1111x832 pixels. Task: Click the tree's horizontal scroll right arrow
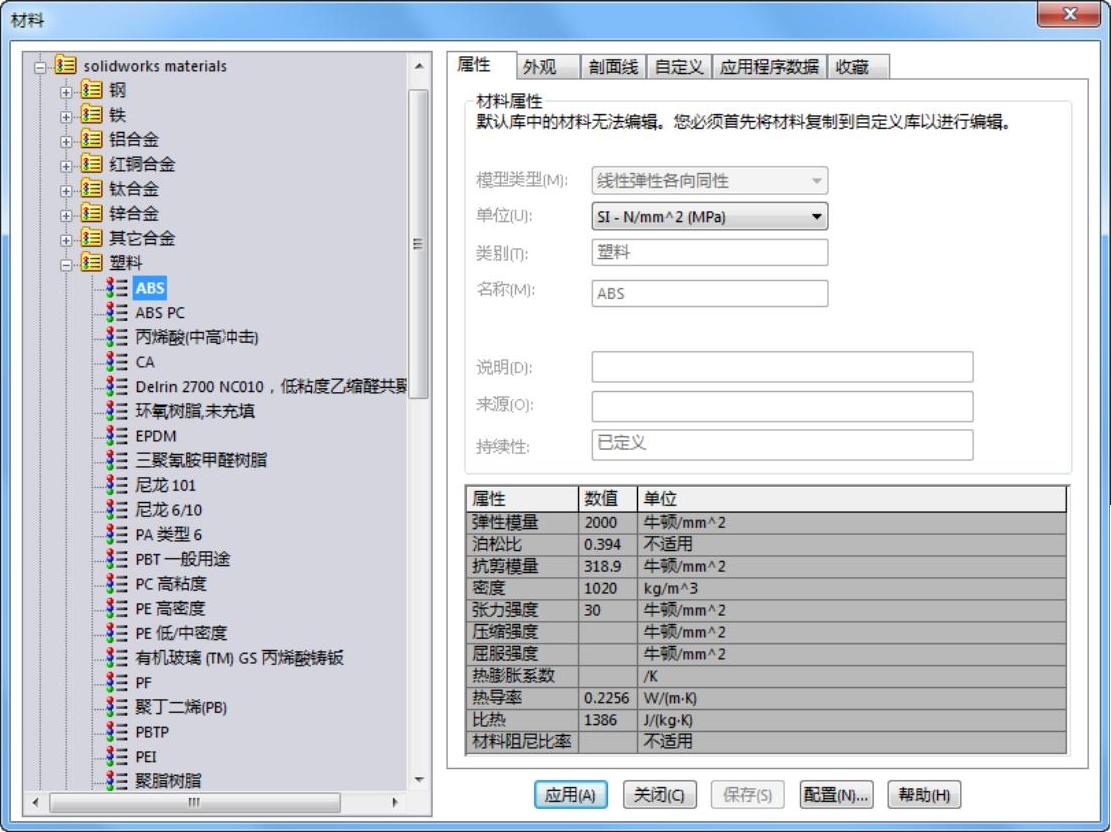(394, 802)
